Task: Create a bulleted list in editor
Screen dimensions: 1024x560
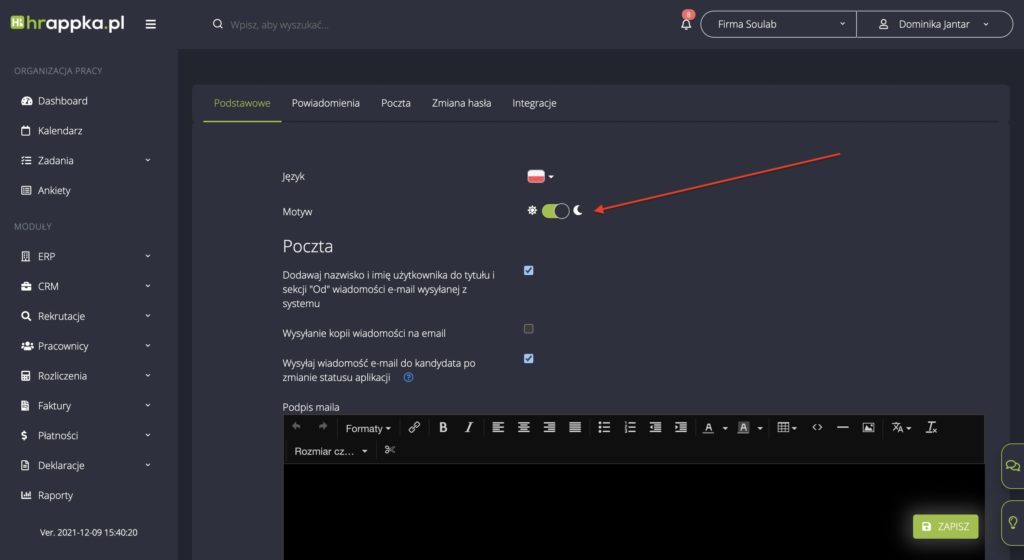Action: pyautogui.click(x=604, y=427)
